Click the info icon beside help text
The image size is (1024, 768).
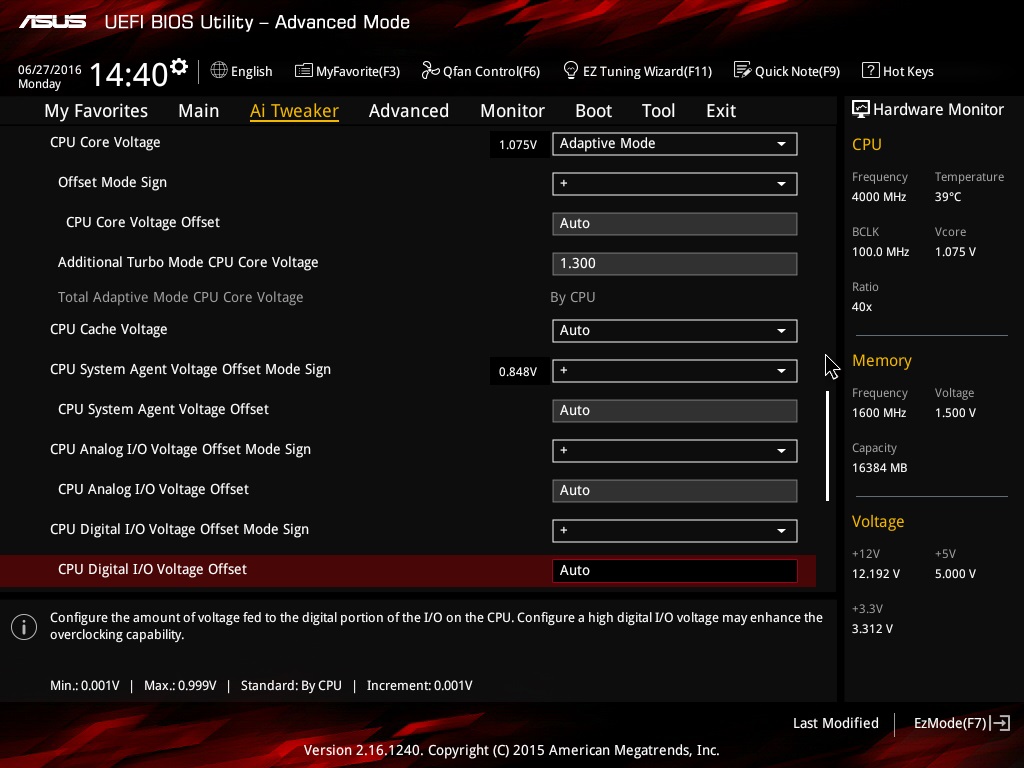pos(24,627)
